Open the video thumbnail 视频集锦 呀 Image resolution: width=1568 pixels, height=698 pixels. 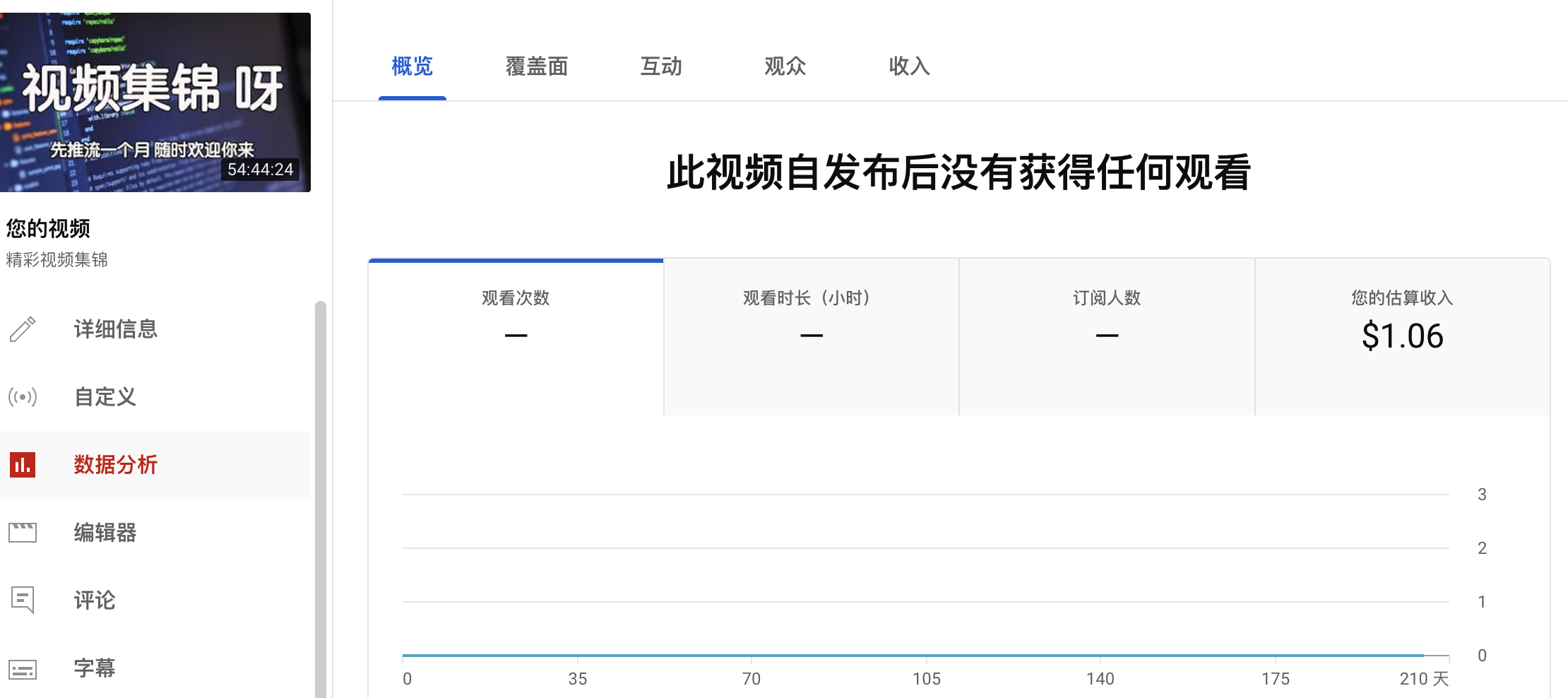[x=155, y=102]
